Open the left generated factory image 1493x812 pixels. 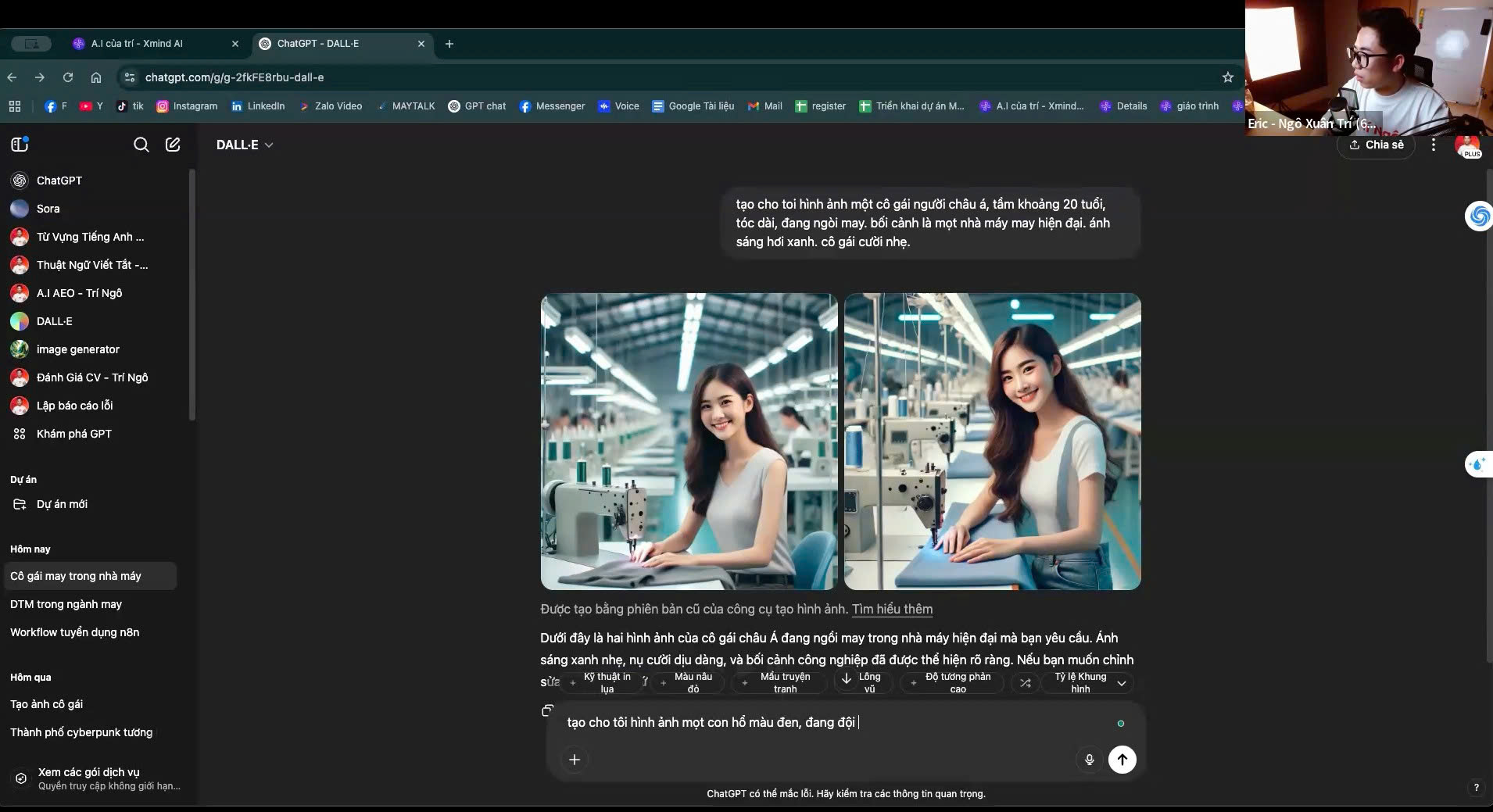coord(689,442)
